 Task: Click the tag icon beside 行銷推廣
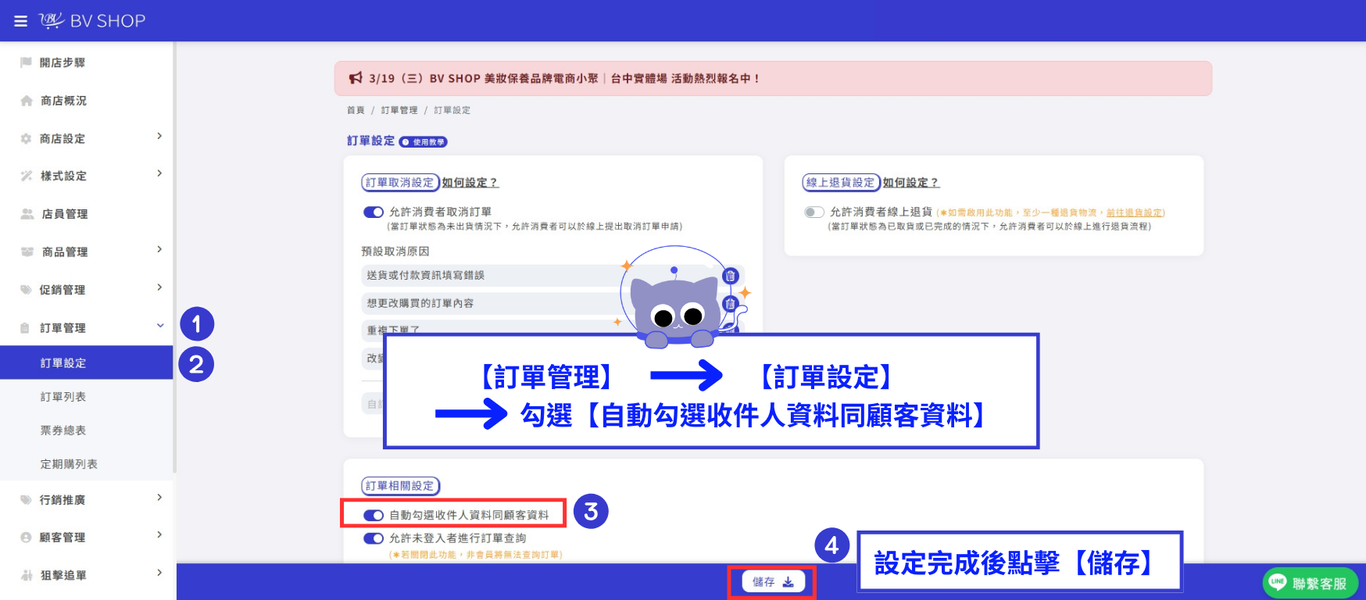(x=26, y=500)
